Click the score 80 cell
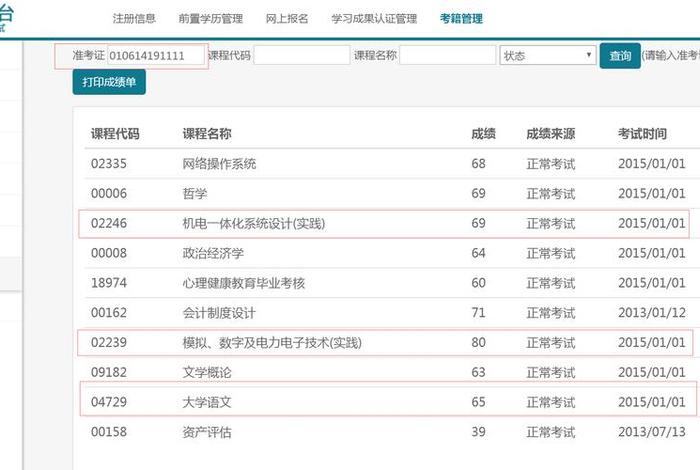Image resolution: width=700 pixels, height=470 pixels. click(x=478, y=342)
